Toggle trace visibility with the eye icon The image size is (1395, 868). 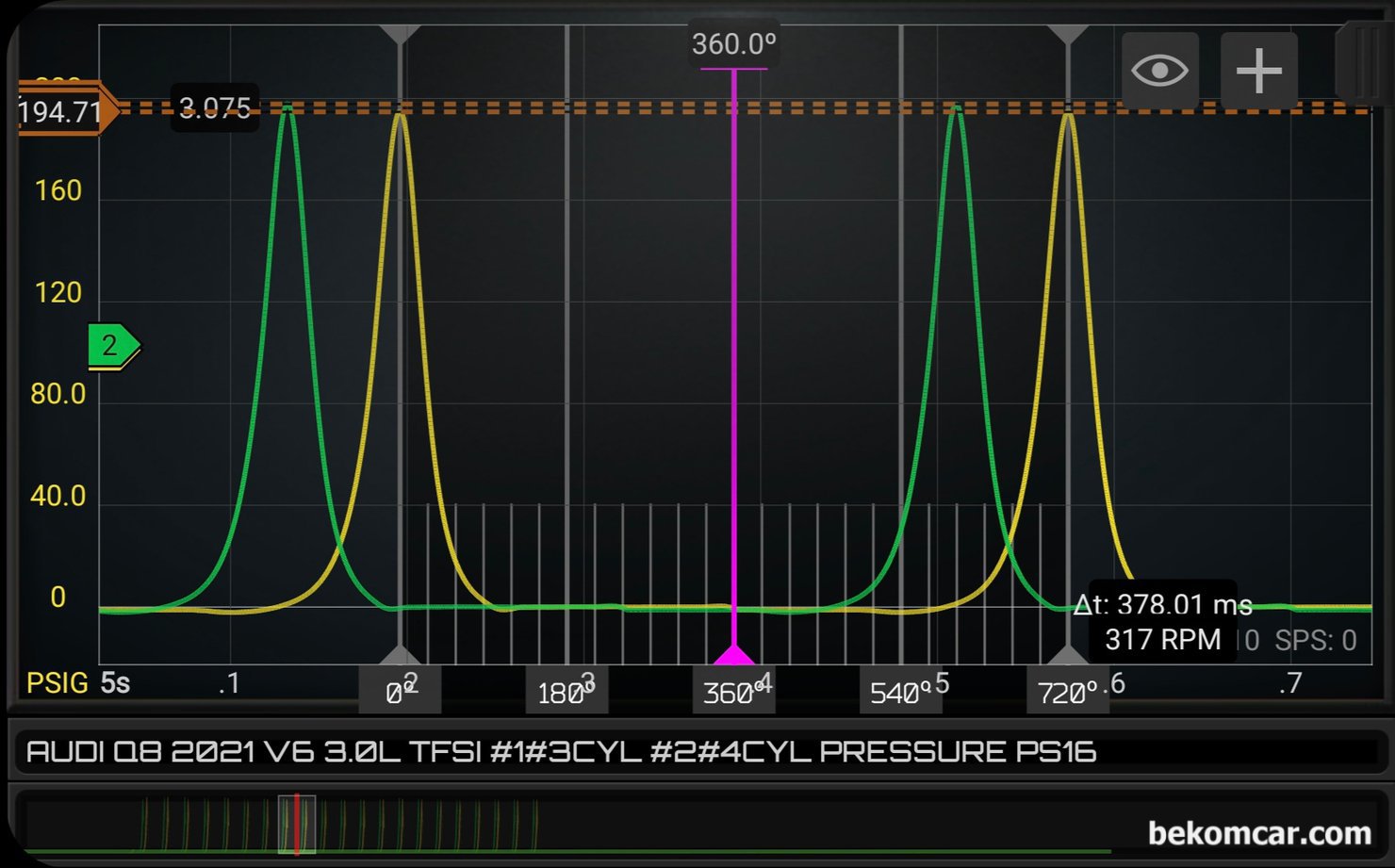[1159, 70]
